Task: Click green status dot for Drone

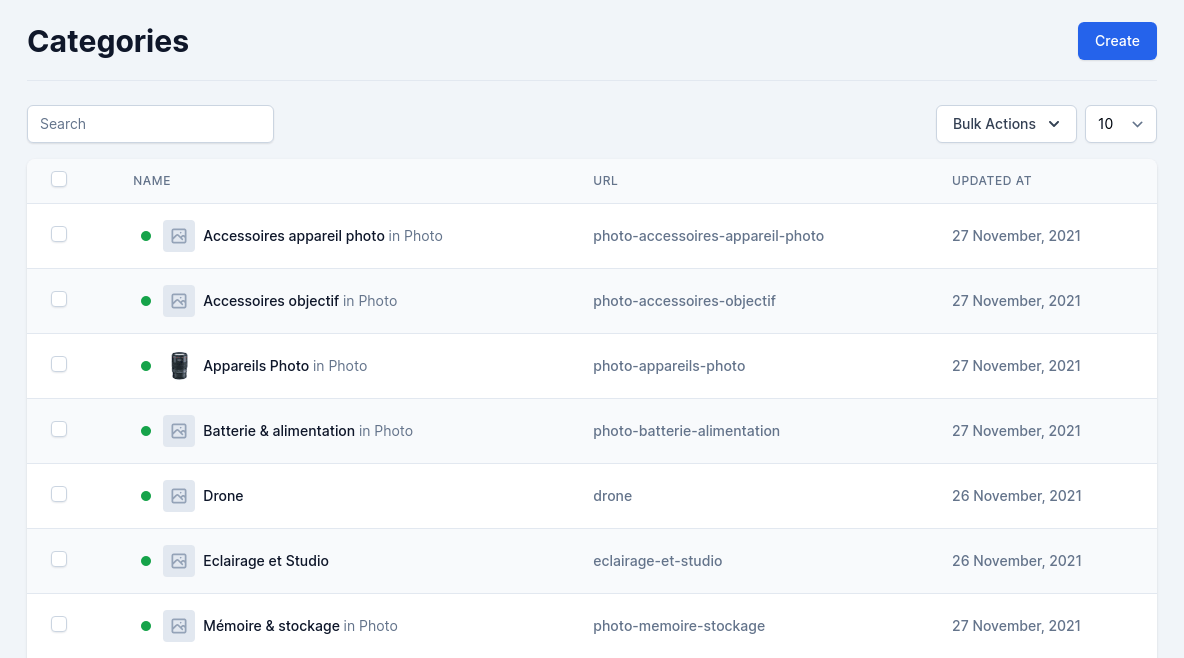Action: (146, 496)
